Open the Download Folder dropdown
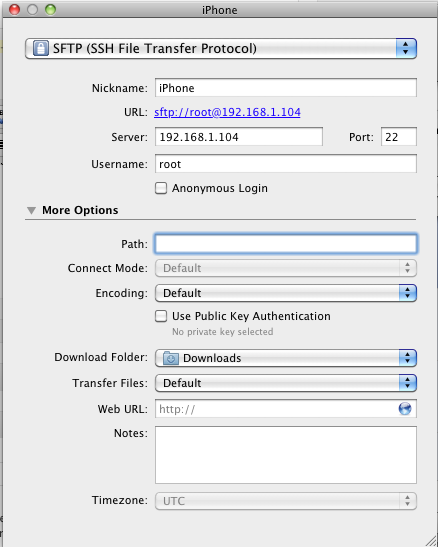Screen dimensions: 438x547 286,358
